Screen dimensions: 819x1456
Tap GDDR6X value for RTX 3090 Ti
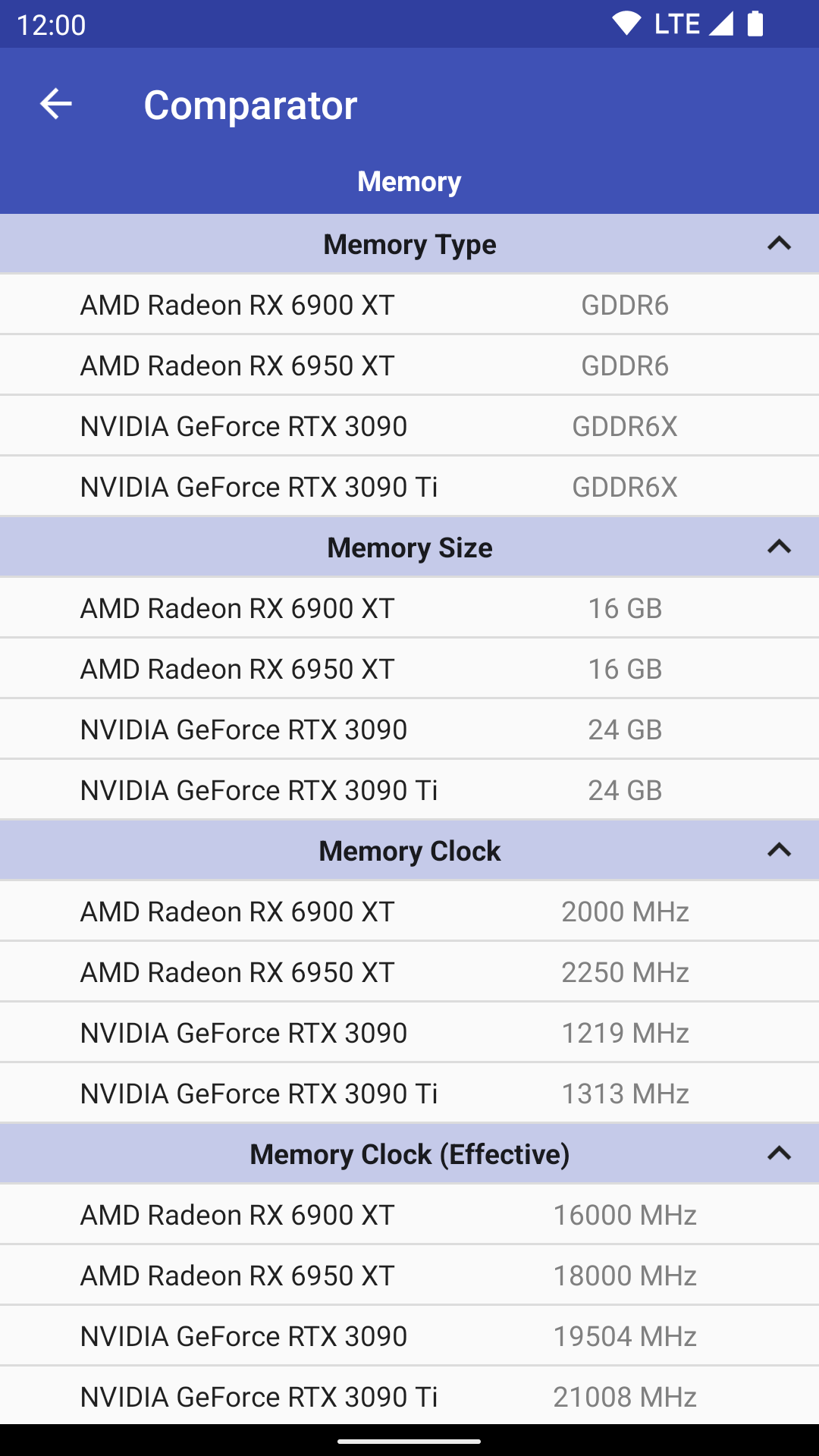point(625,487)
